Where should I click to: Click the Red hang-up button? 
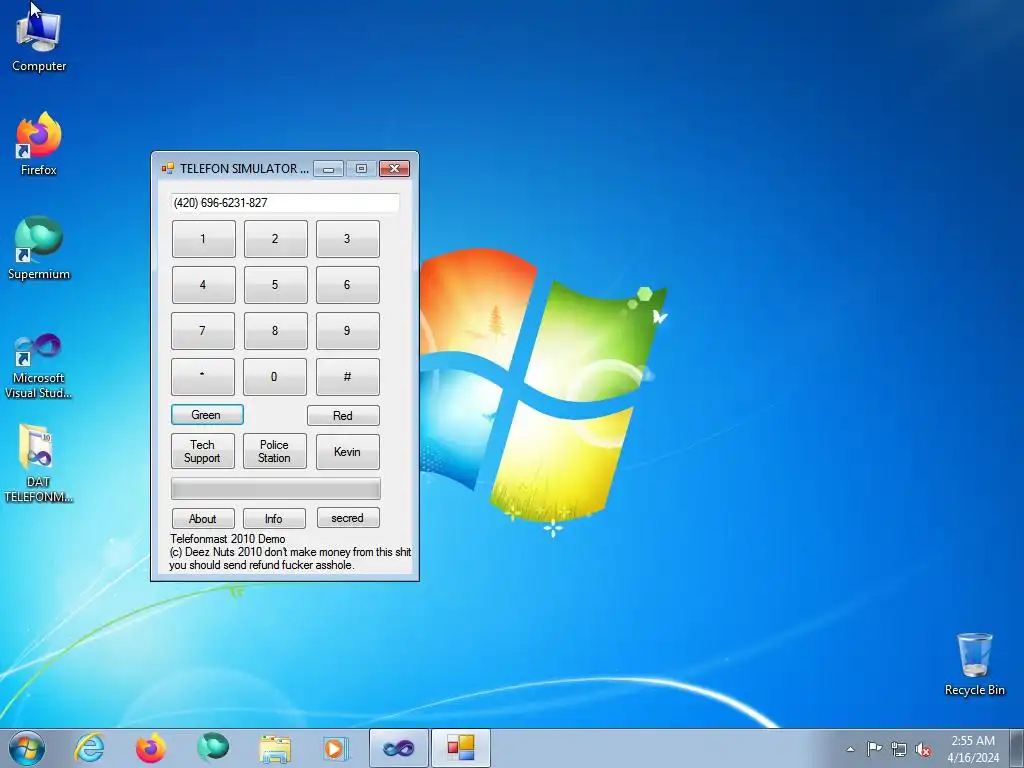(x=343, y=415)
